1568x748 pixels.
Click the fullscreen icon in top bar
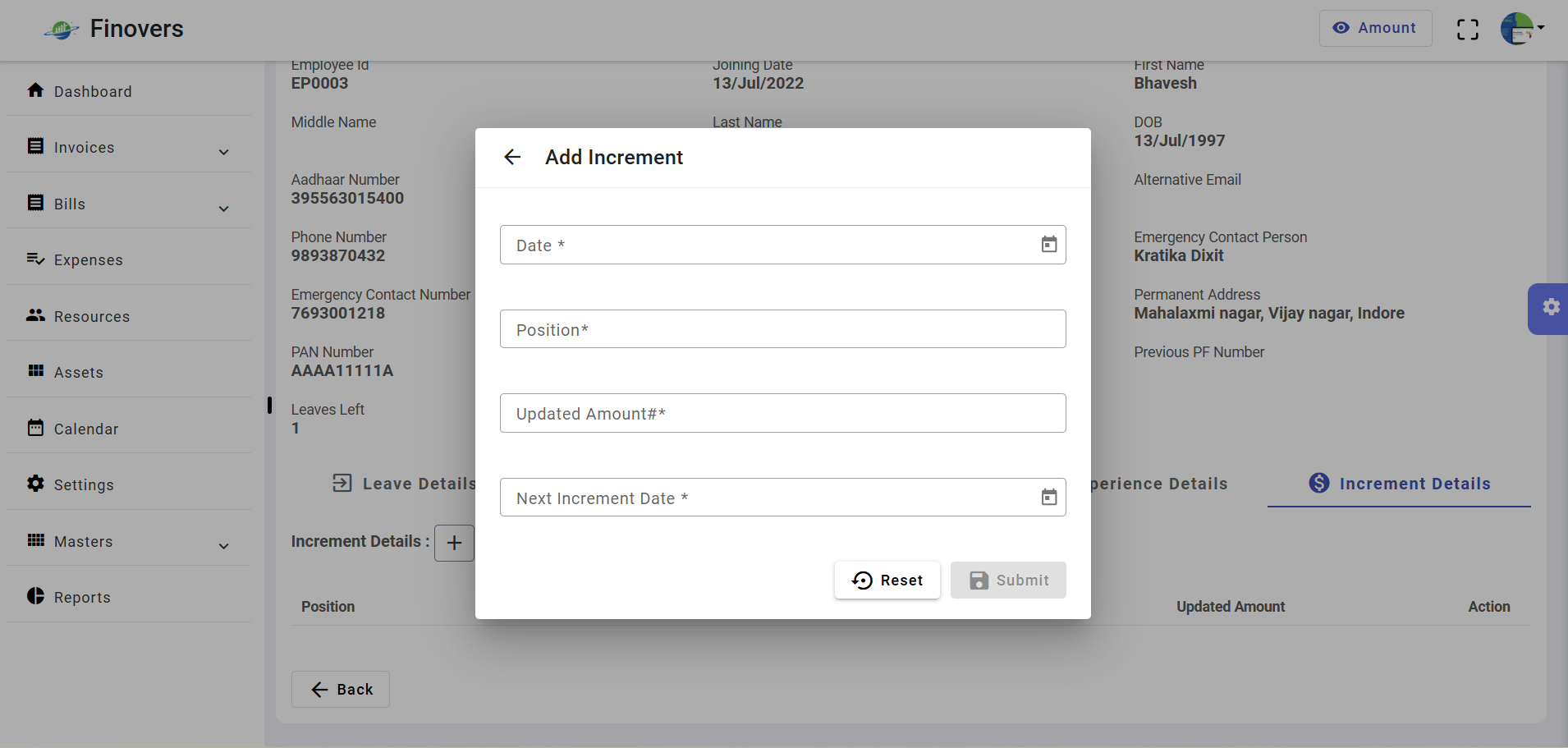pyautogui.click(x=1468, y=30)
